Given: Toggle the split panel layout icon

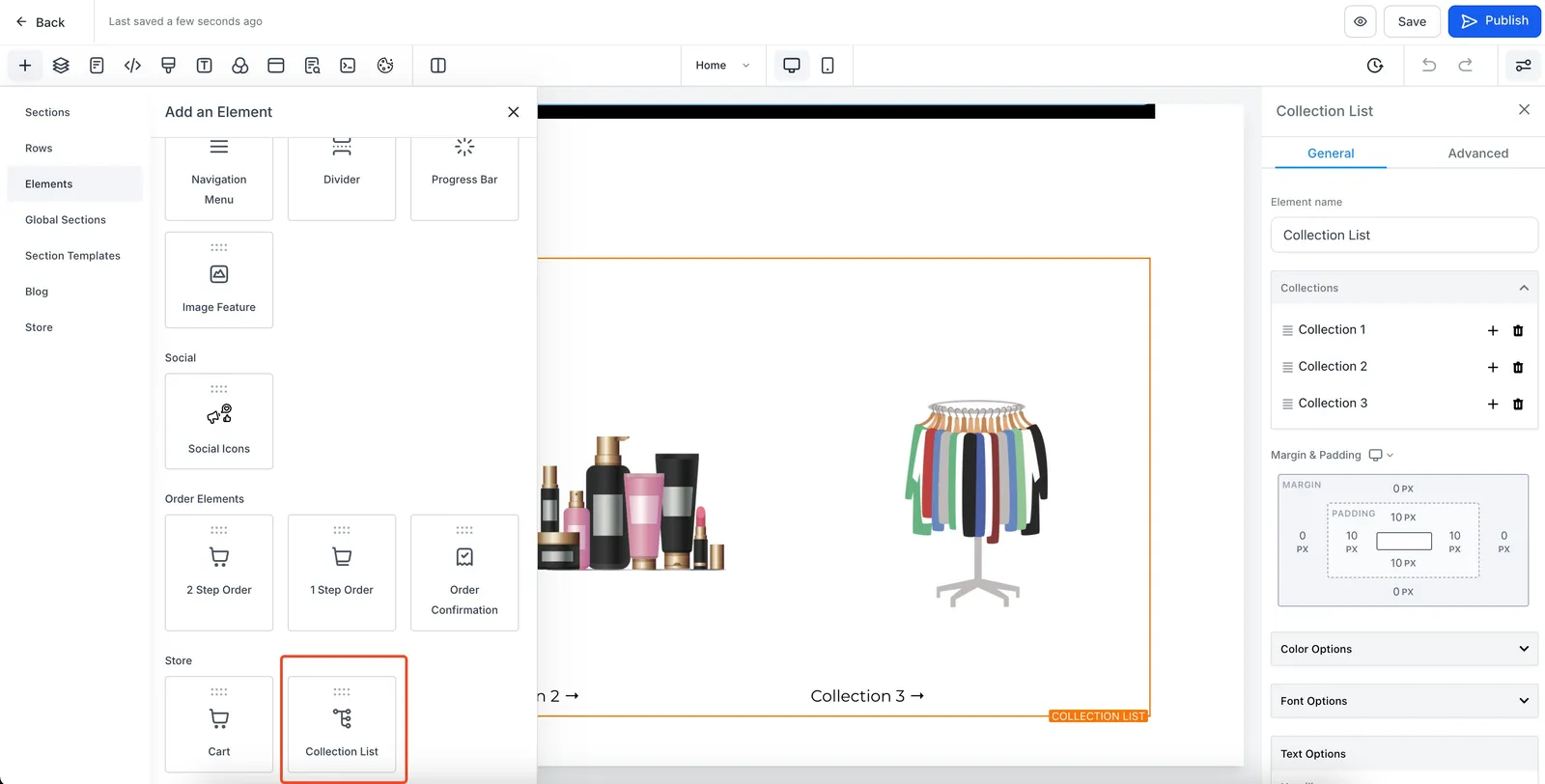Looking at the screenshot, I should 437,66.
